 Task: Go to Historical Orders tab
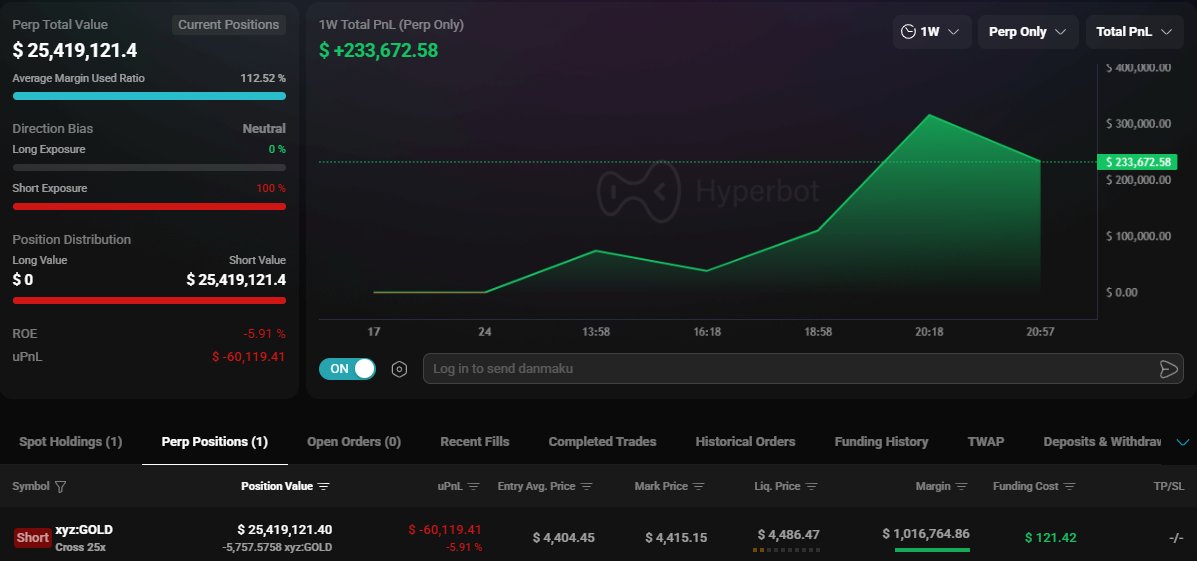pyautogui.click(x=745, y=442)
